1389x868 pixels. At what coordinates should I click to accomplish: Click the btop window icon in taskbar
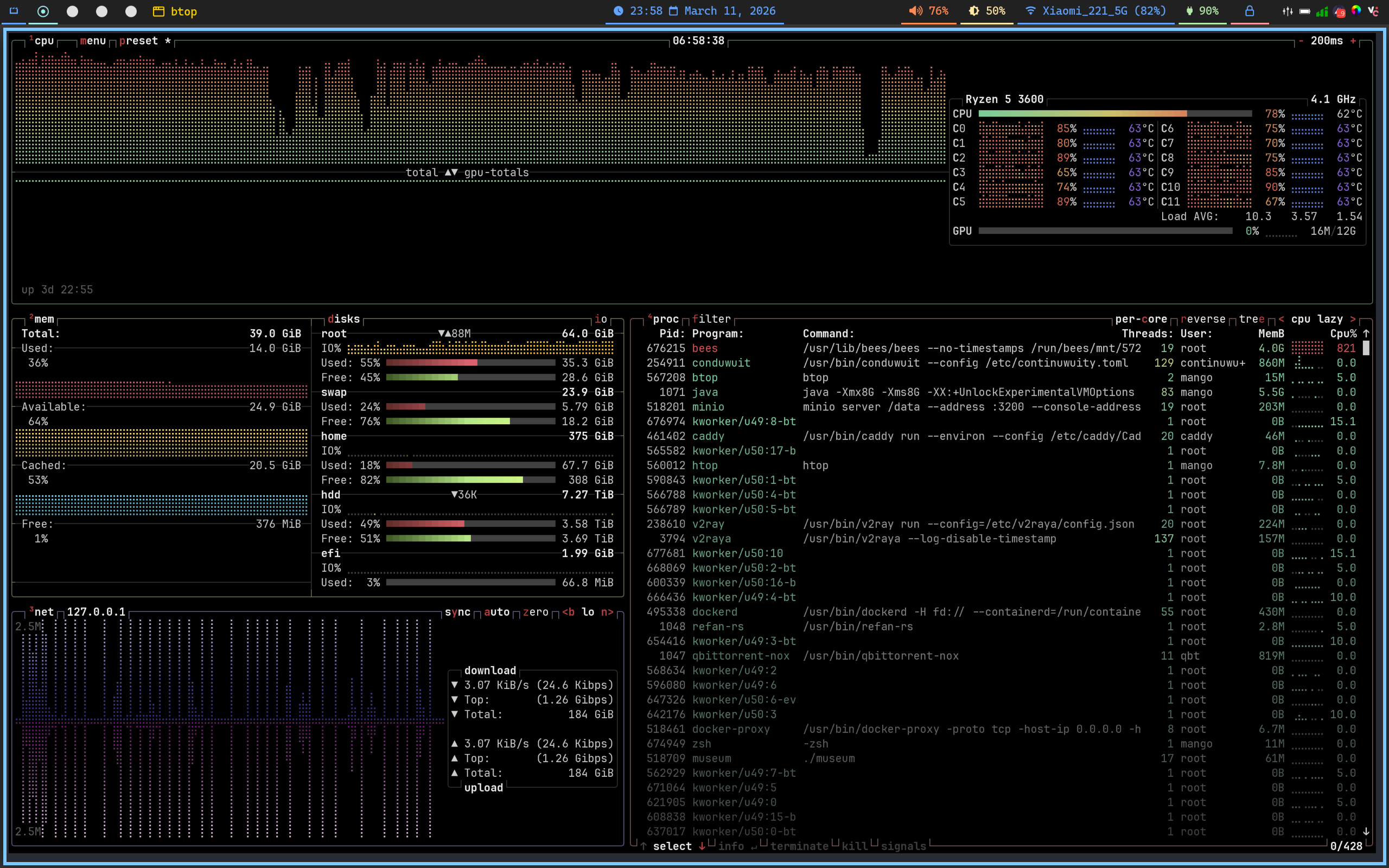pyautogui.click(x=158, y=11)
